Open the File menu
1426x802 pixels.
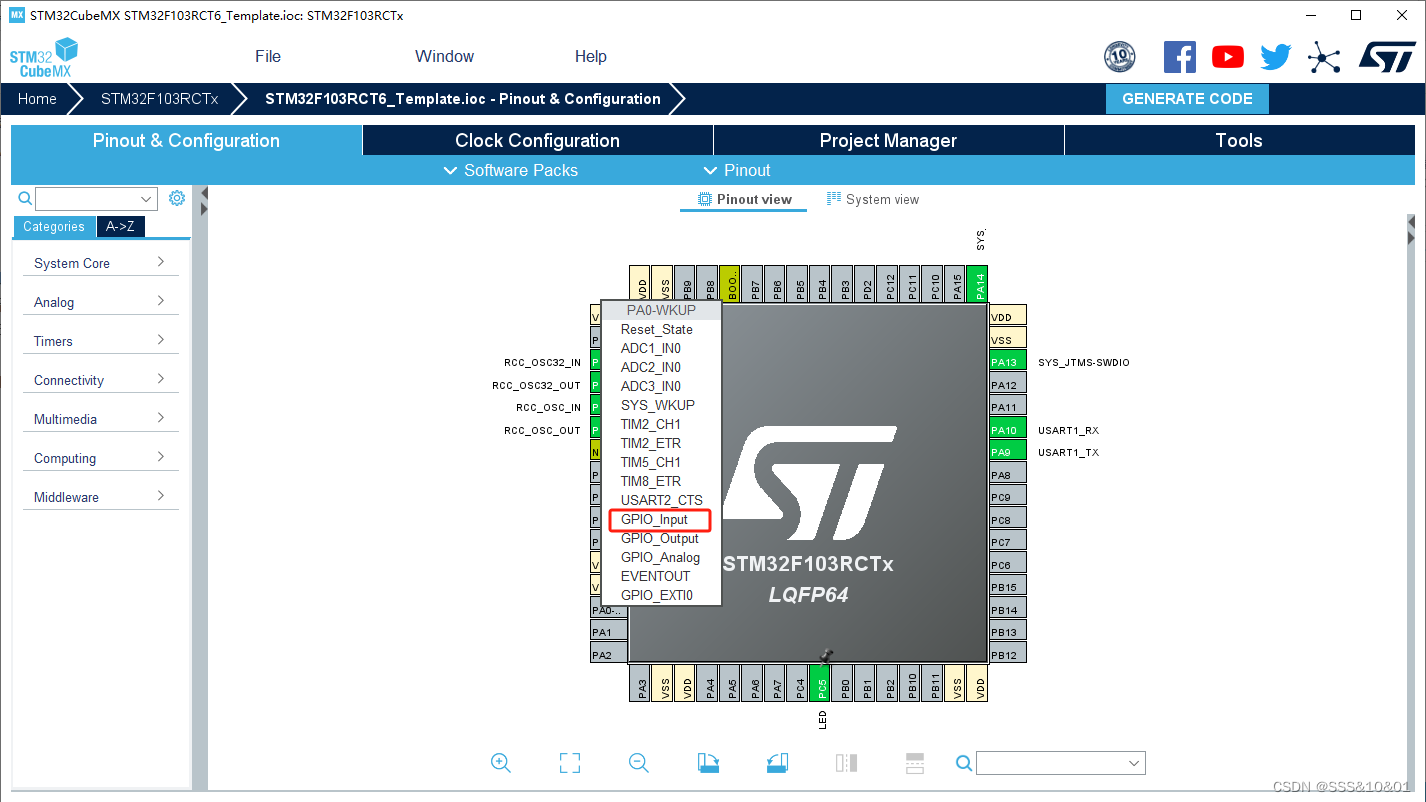point(268,56)
